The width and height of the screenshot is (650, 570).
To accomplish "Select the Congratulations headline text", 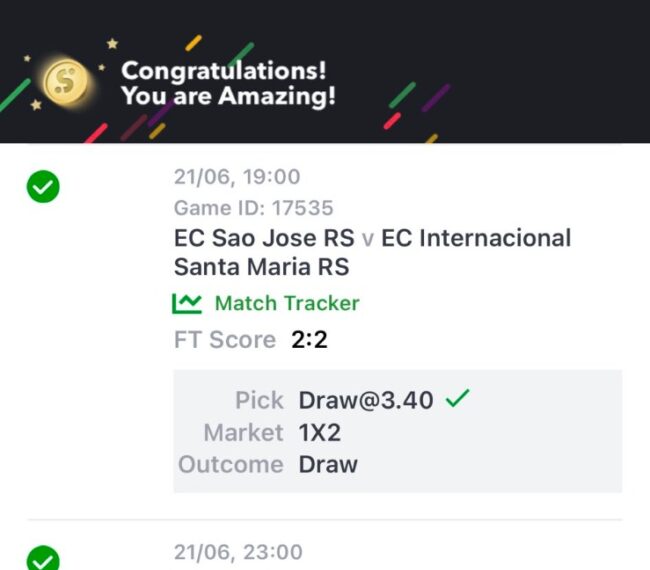I will (x=224, y=70).
